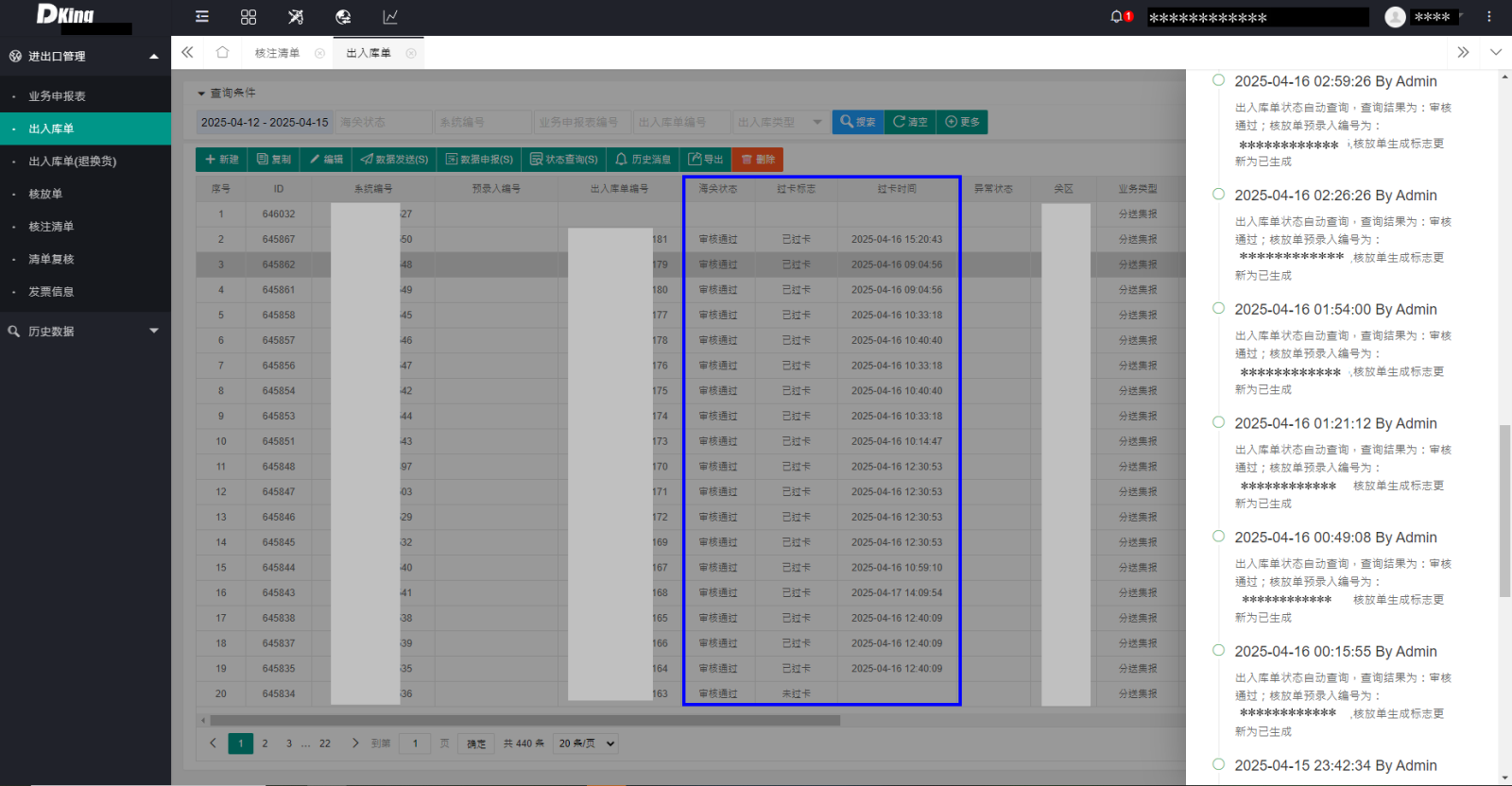Click the date range input field
The width and height of the screenshot is (1512, 786).
tap(265, 122)
